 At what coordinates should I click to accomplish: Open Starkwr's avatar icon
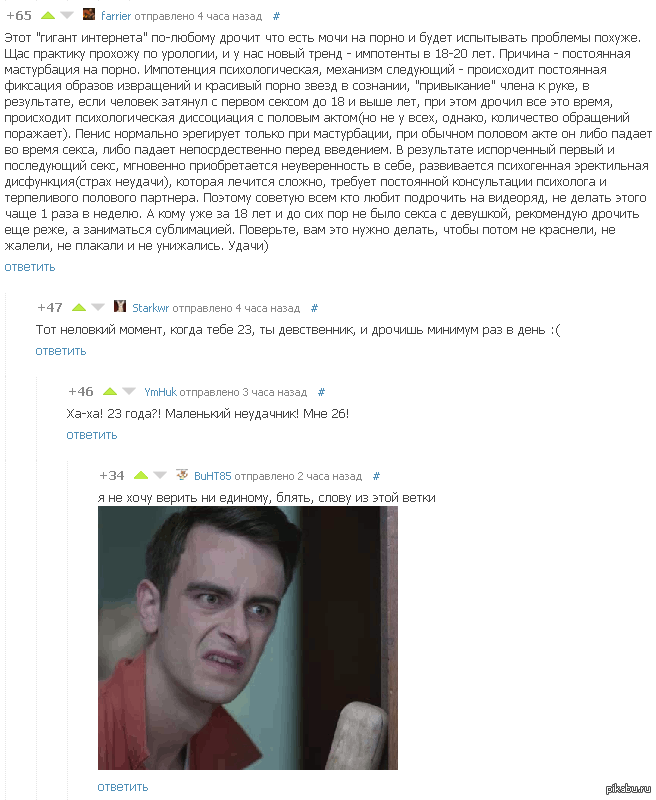tap(120, 306)
